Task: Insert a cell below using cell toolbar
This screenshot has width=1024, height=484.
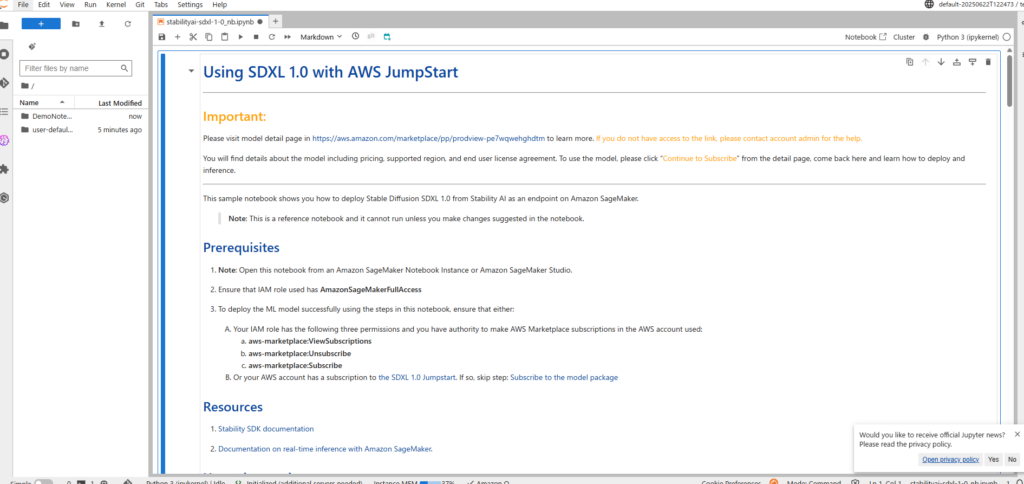Action: point(972,62)
